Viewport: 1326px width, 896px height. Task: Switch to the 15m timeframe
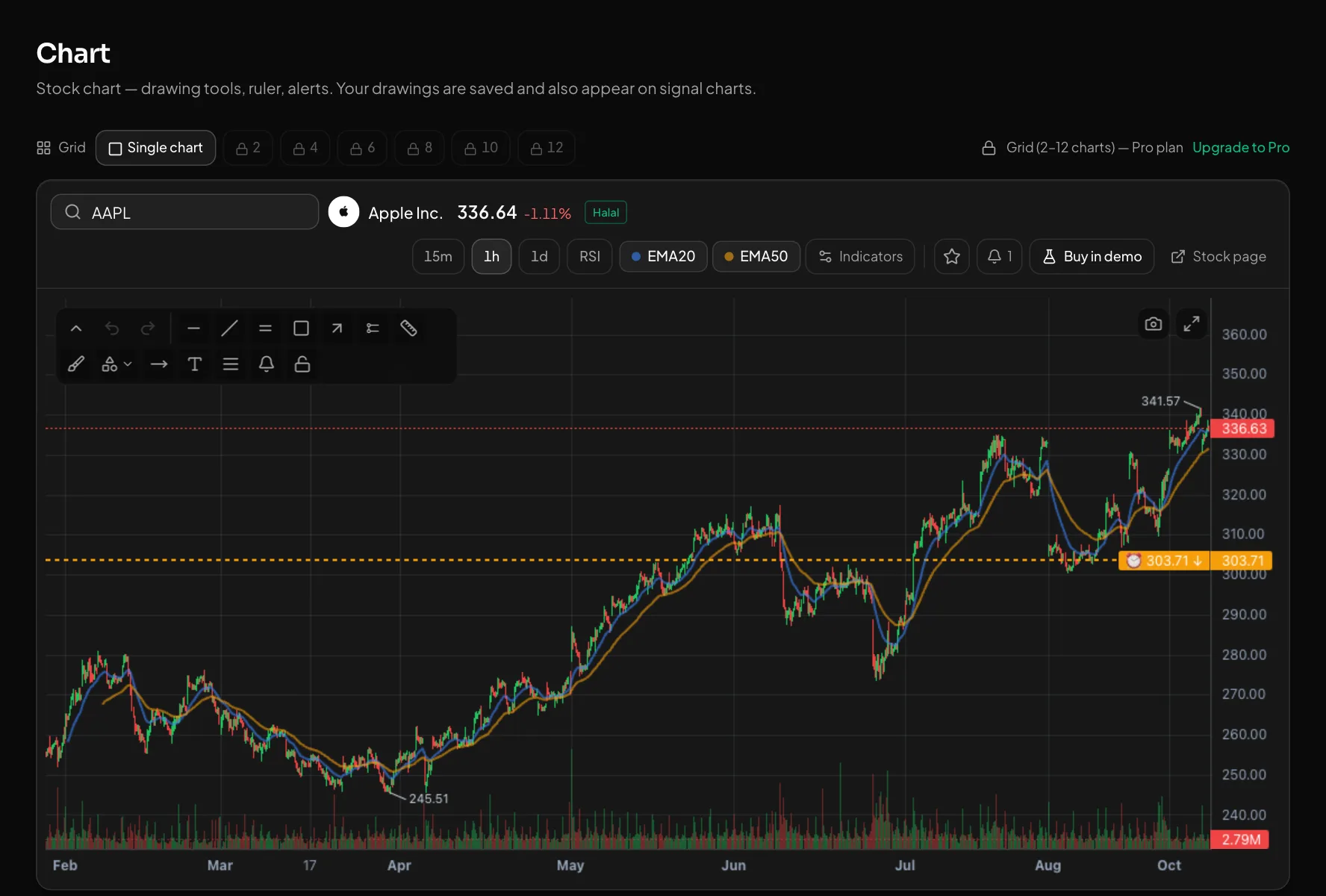(x=438, y=257)
